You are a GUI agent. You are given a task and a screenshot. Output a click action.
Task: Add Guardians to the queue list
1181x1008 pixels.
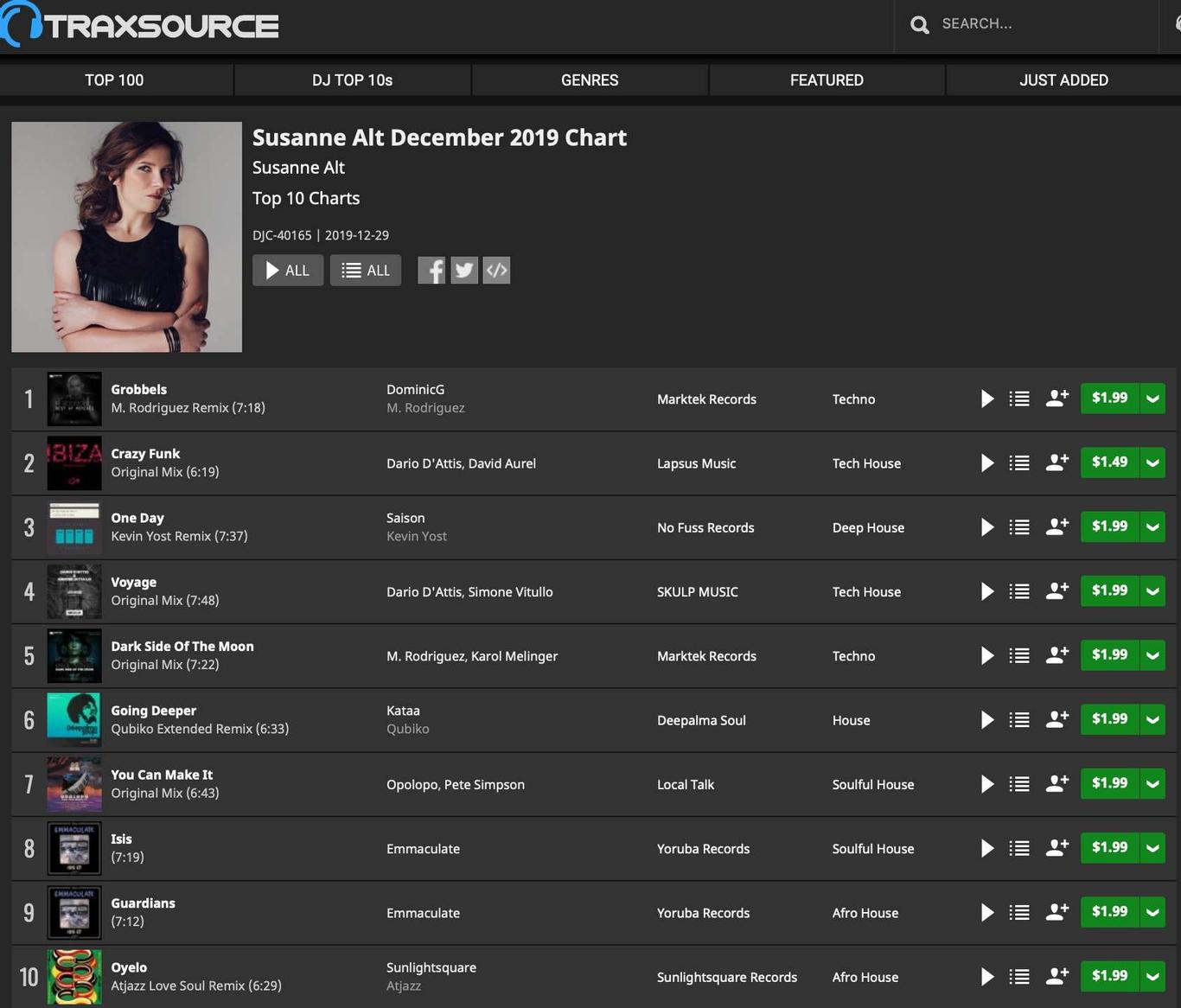tap(1019, 912)
